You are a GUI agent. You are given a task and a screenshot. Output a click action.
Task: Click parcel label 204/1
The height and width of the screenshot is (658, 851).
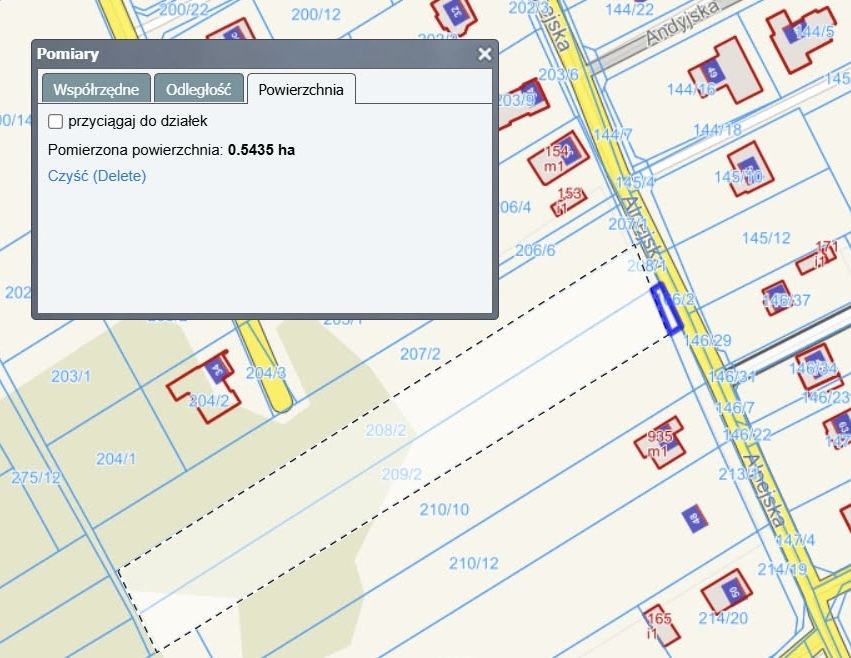point(116,459)
